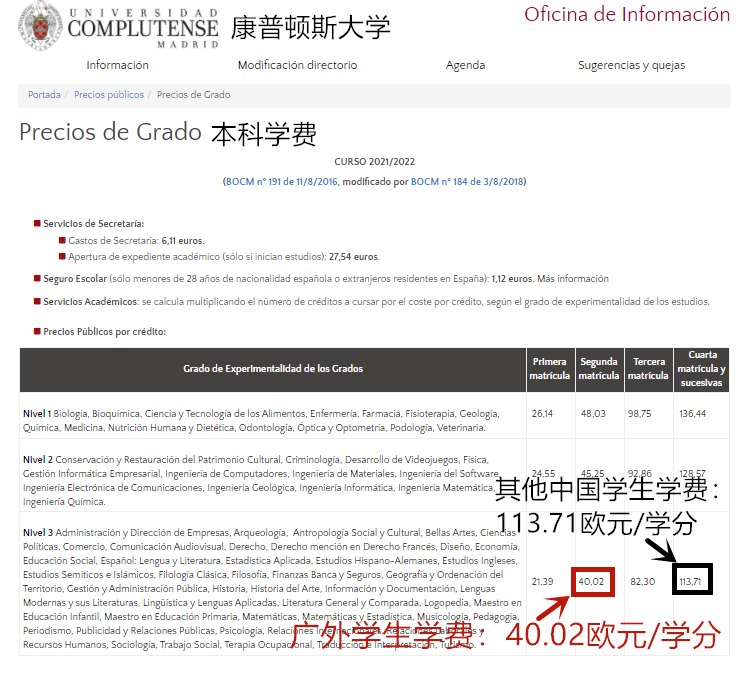Image resolution: width=742 pixels, height=674 pixels.
Task: Open Sugerencias y quejas menu
Action: (x=631, y=65)
